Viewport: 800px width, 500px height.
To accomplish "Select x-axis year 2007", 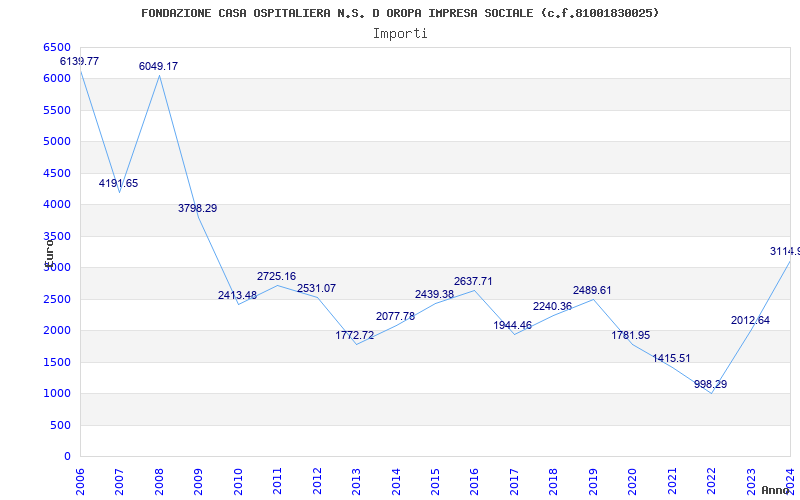I will pos(119,482).
